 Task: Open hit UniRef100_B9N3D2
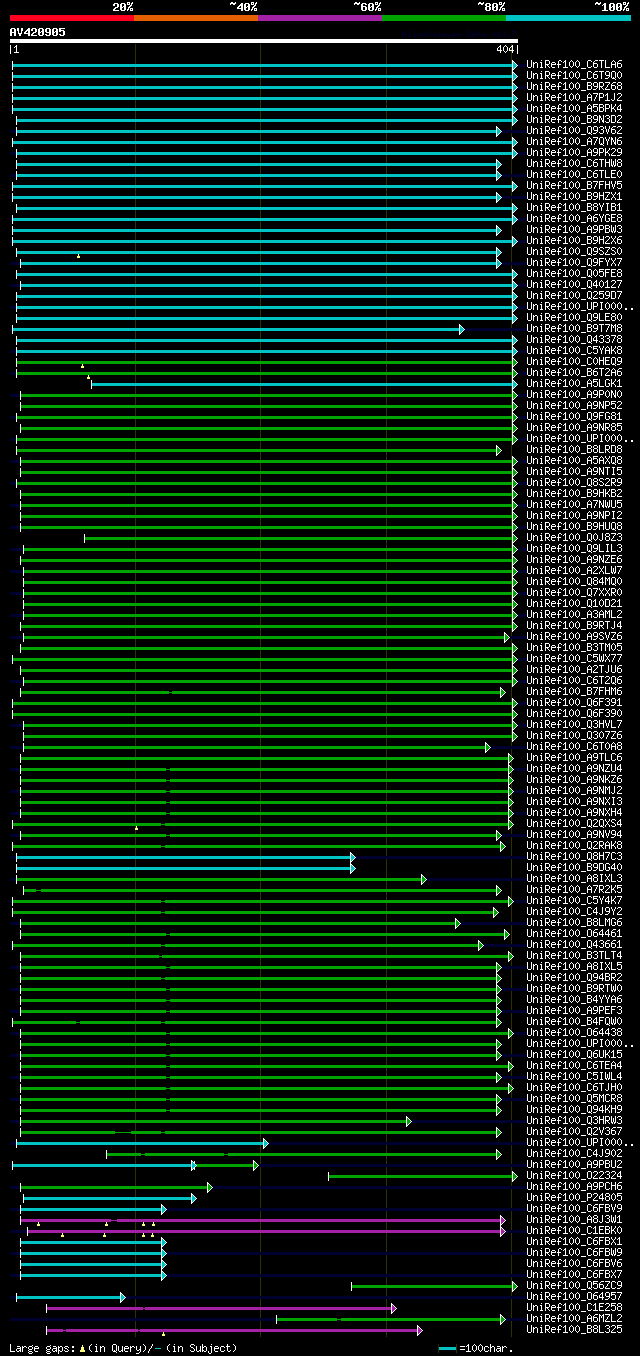[x=574, y=119]
